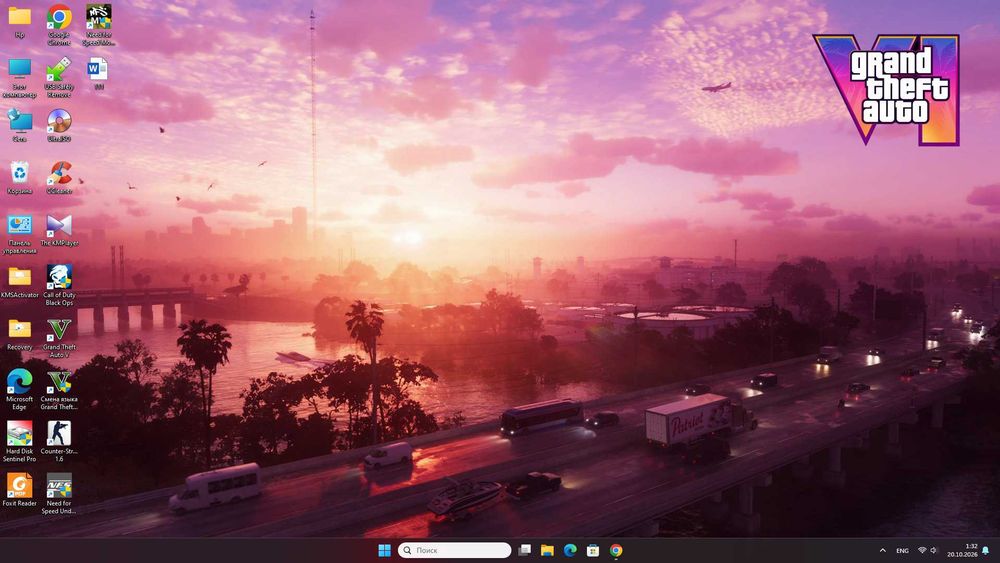
Task: Open Task View from the taskbar
Action: point(524,550)
